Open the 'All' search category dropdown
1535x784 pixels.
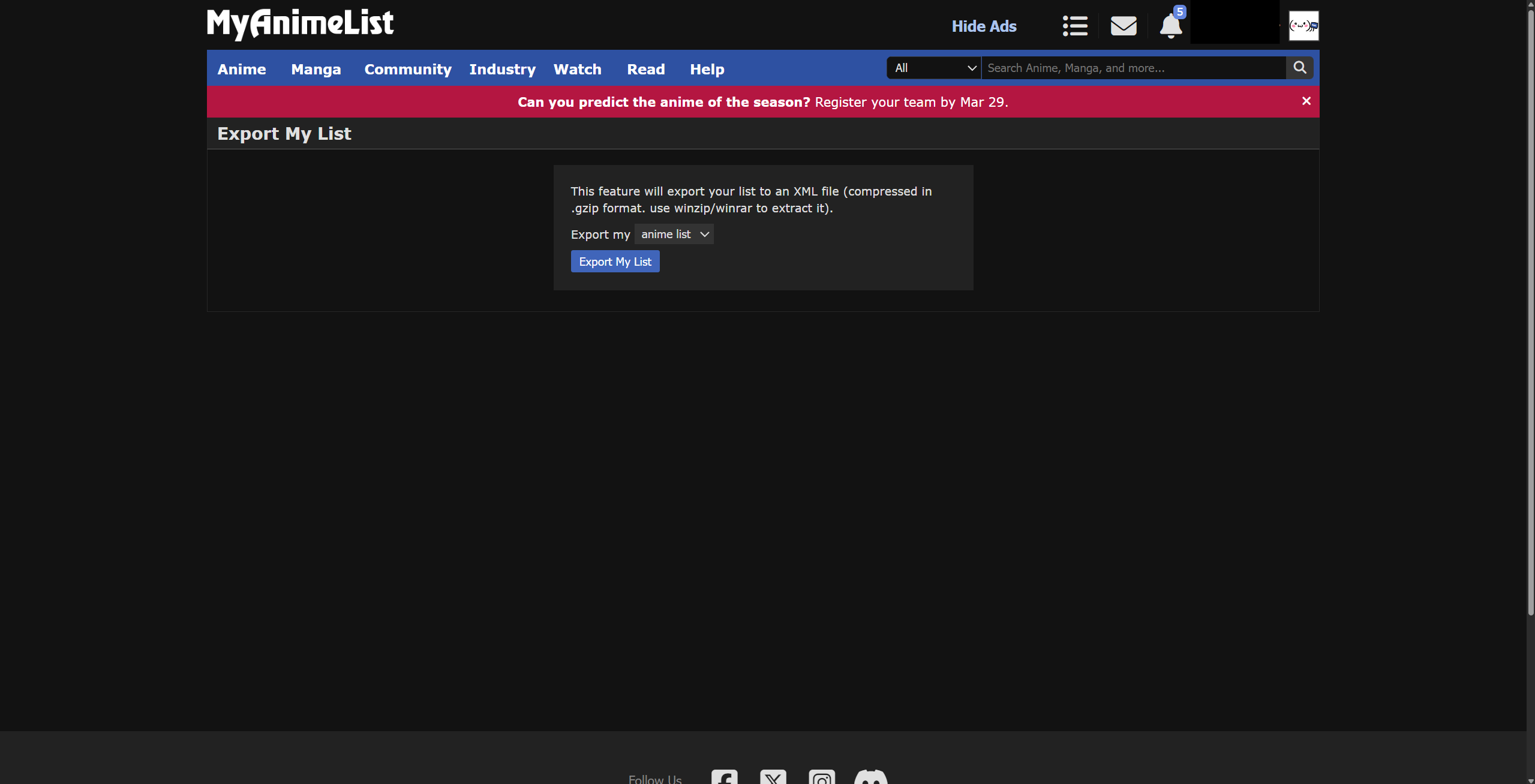[933, 68]
